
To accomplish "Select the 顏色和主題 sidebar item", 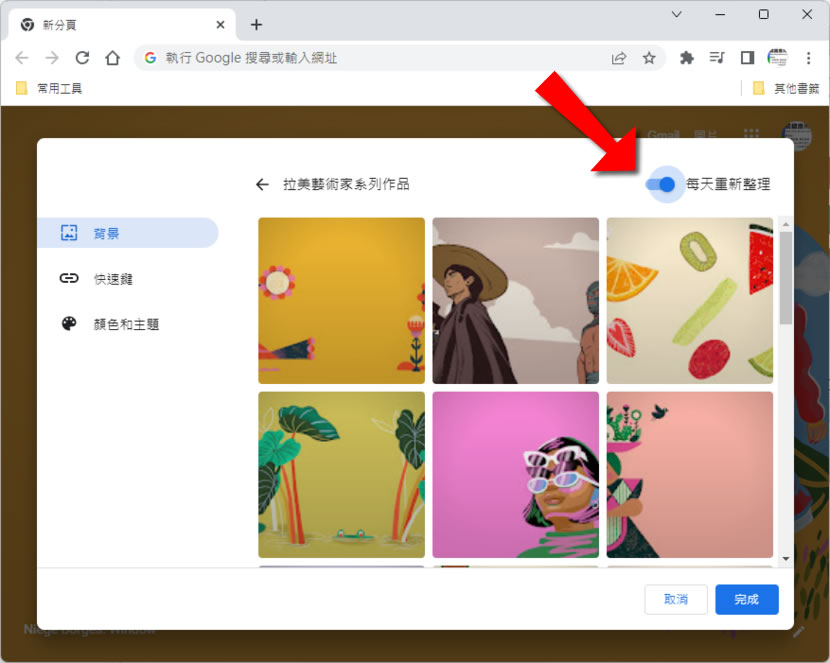I will 128,324.
